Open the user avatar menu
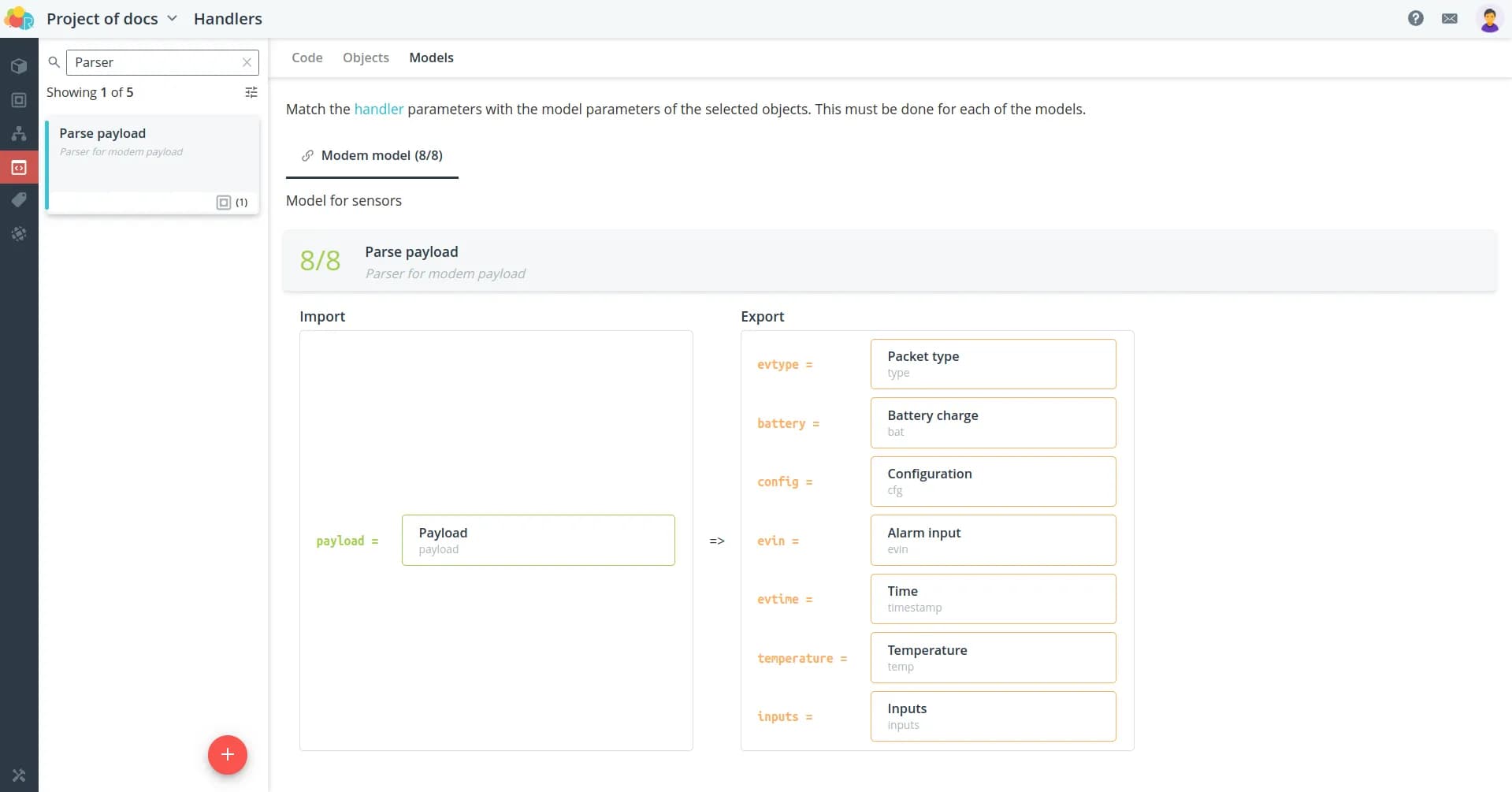The width and height of the screenshot is (1512, 792). [x=1488, y=18]
